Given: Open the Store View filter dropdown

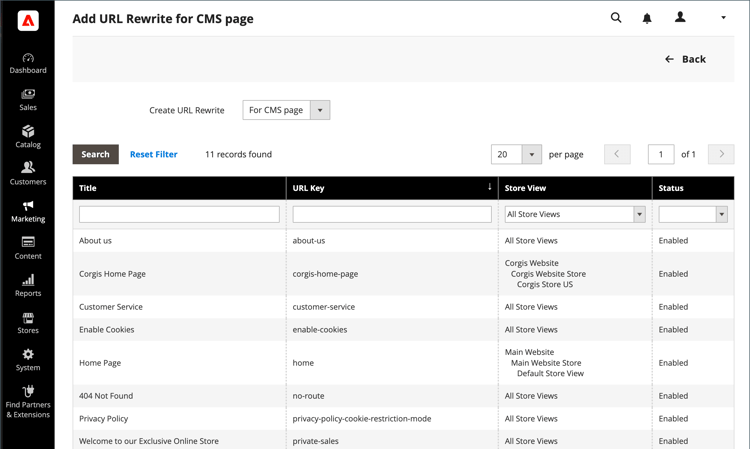Looking at the screenshot, I should tap(575, 214).
